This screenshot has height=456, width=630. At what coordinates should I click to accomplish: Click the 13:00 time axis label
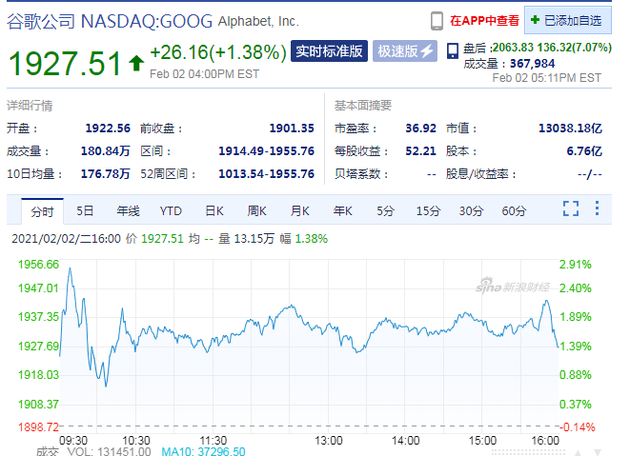(x=328, y=441)
